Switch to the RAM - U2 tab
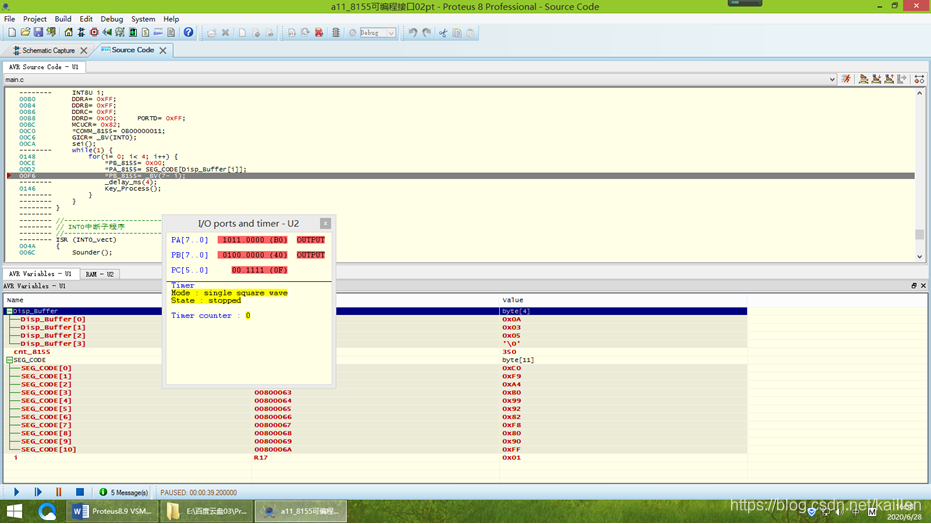The image size is (931, 524). [x=99, y=274]
